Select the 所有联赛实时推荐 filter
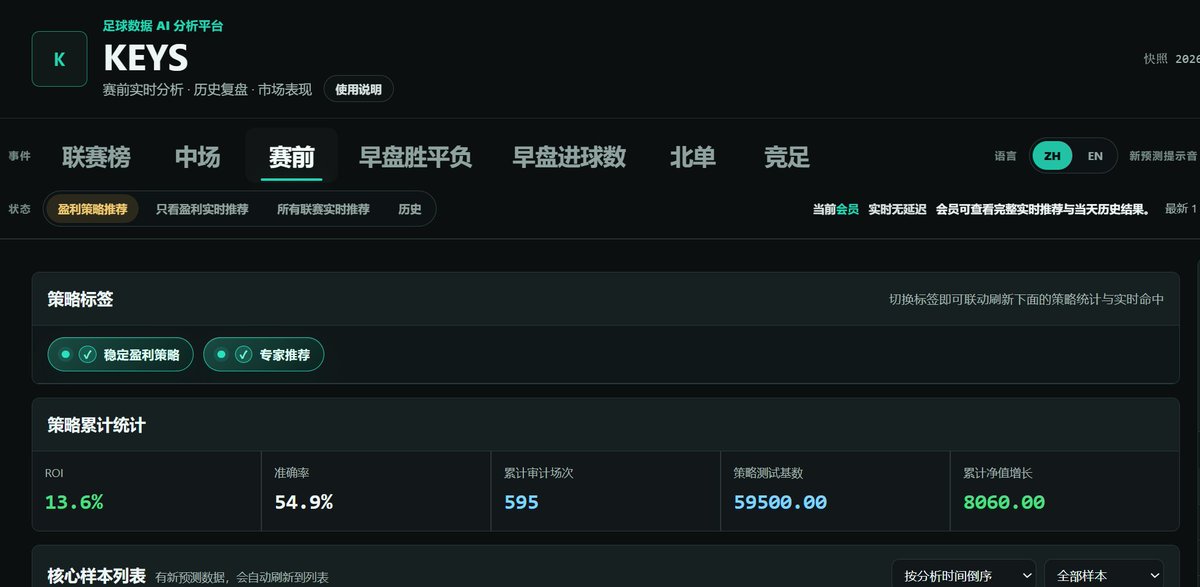 [x=323, y=209]
